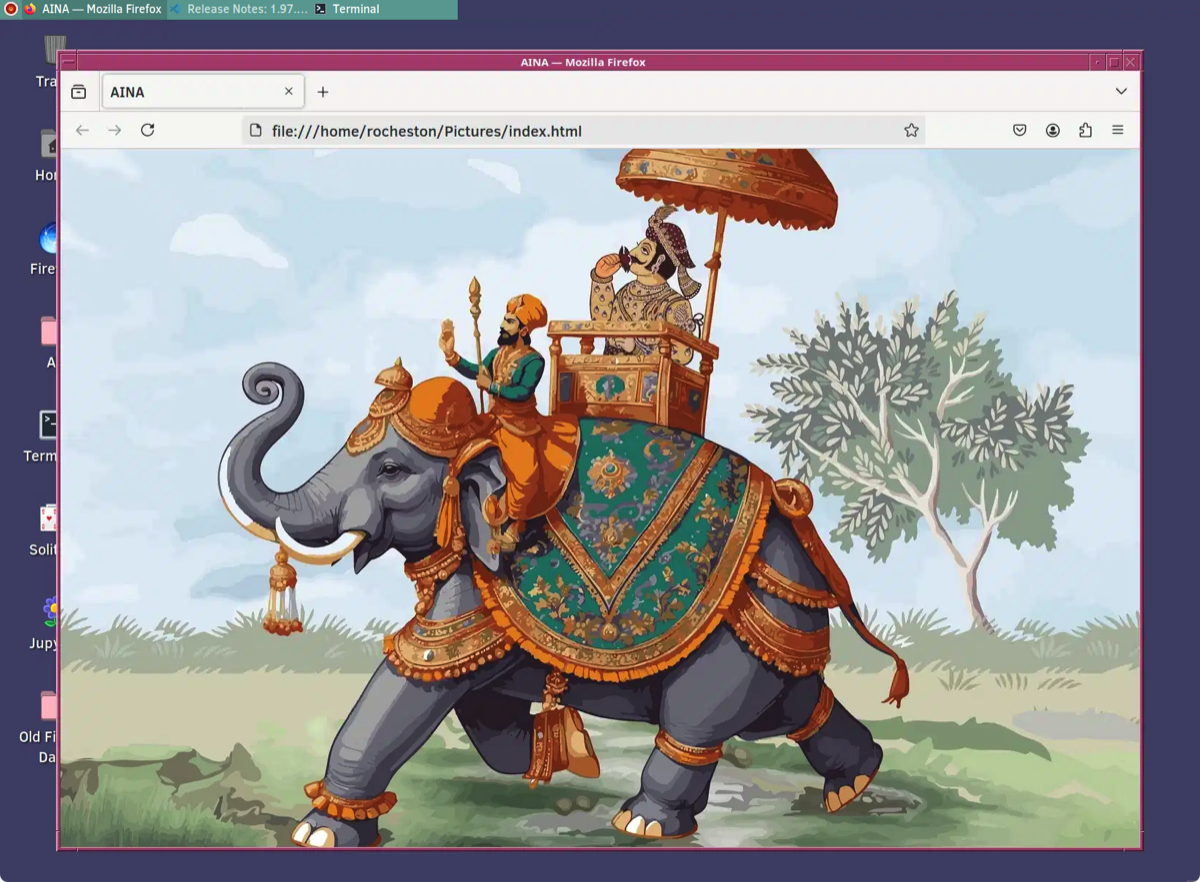Click the page icon in the address bar
Viewport: 1200px width, 882px height.
coord(255,131)
